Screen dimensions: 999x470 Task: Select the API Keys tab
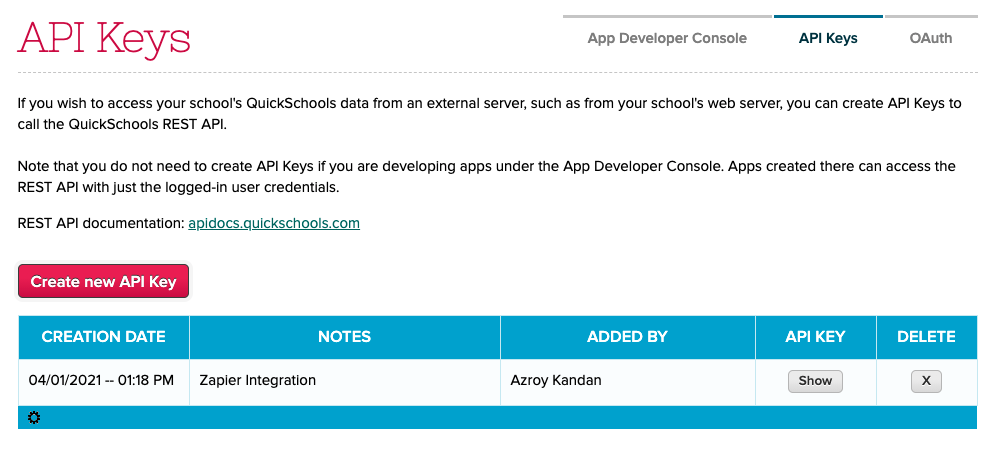[x=828, y=38]
